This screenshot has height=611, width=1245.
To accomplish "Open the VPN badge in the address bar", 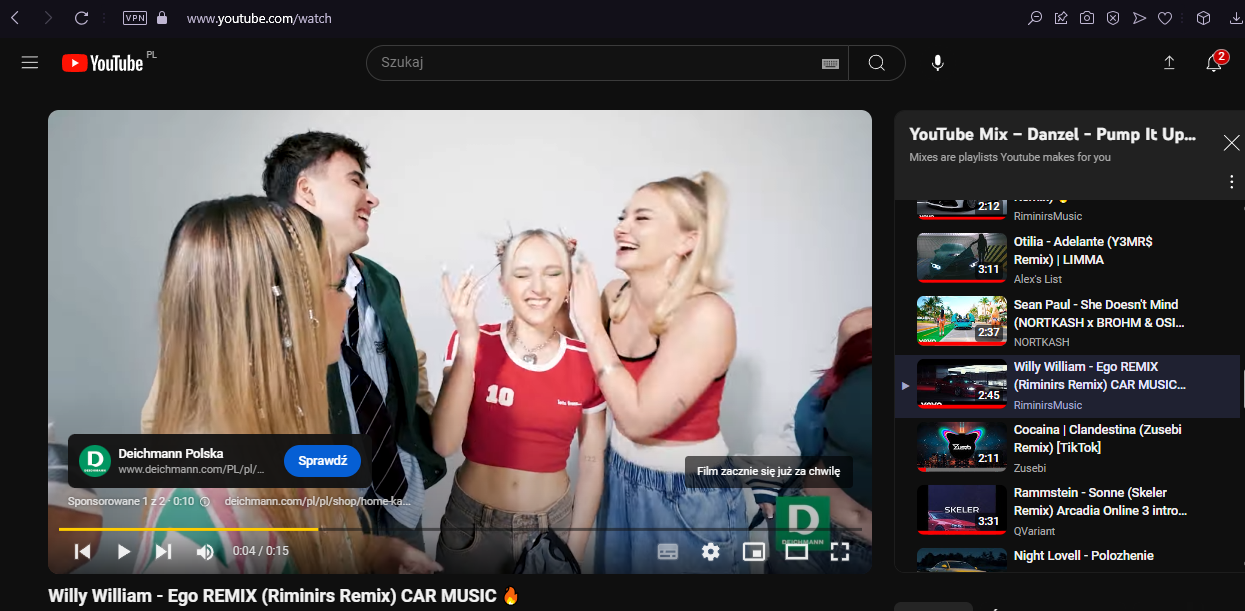I will 134,17.
